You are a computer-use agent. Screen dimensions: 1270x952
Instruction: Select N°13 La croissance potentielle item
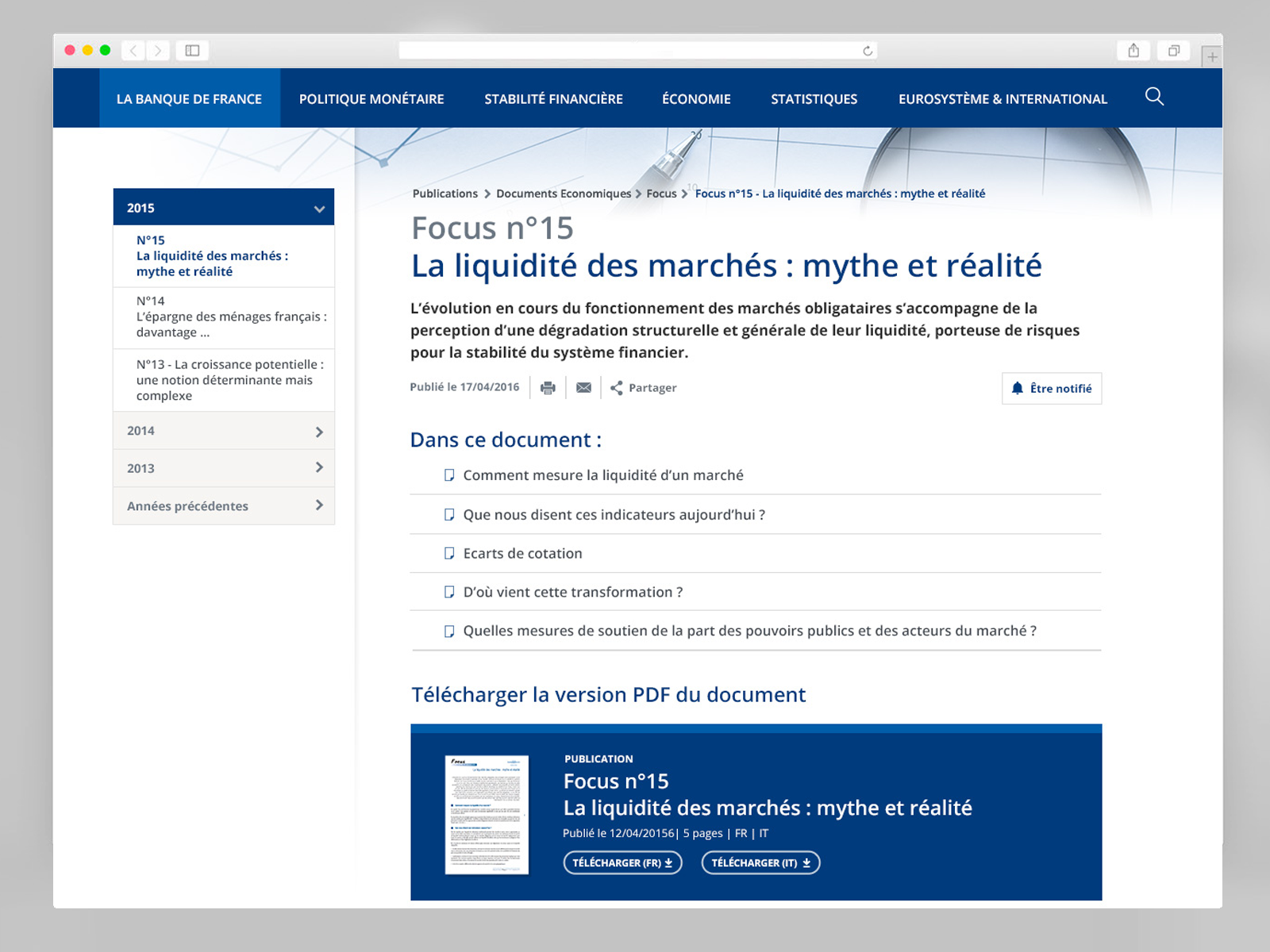(x=224, y=380)
